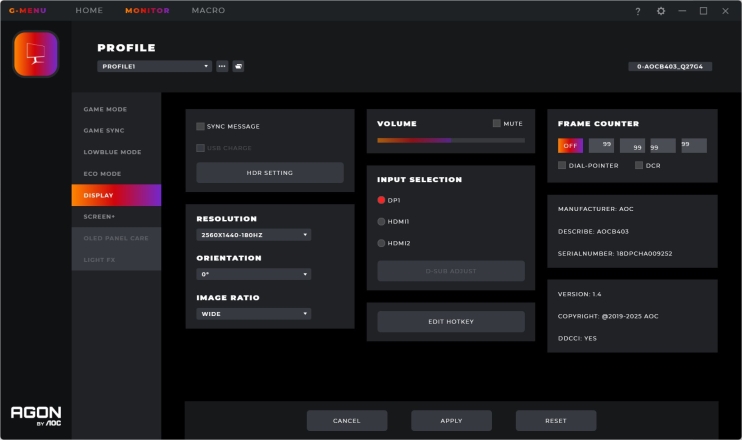Switch to the Macro tab
Image resolution: width=742 pixels, height=440 pixels.
[x=208, y=11]
